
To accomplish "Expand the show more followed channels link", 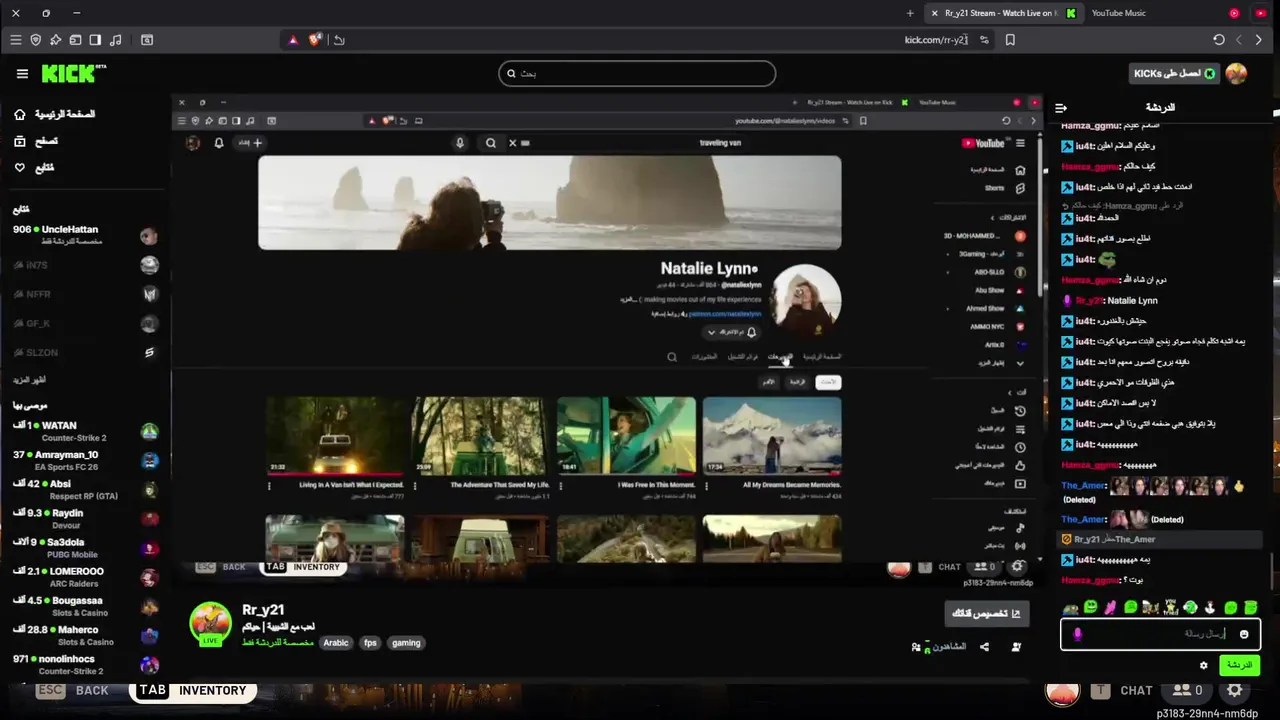I will pos(30,380).
